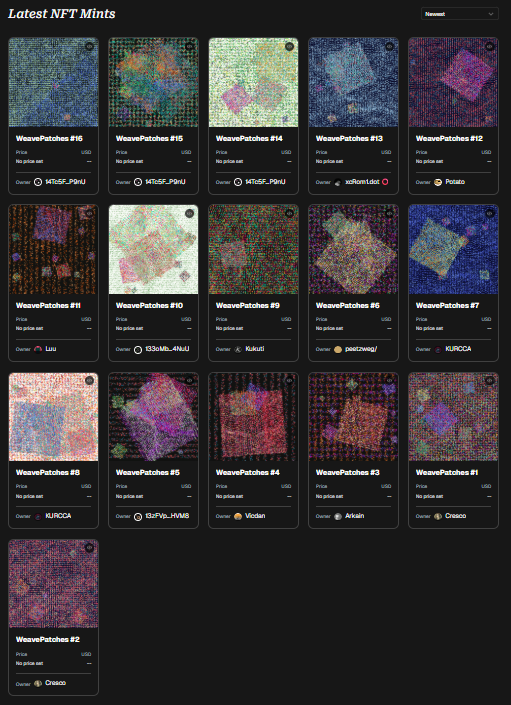
Task: Click the peetzweg/ owner avatar
Action: [338, 349]
